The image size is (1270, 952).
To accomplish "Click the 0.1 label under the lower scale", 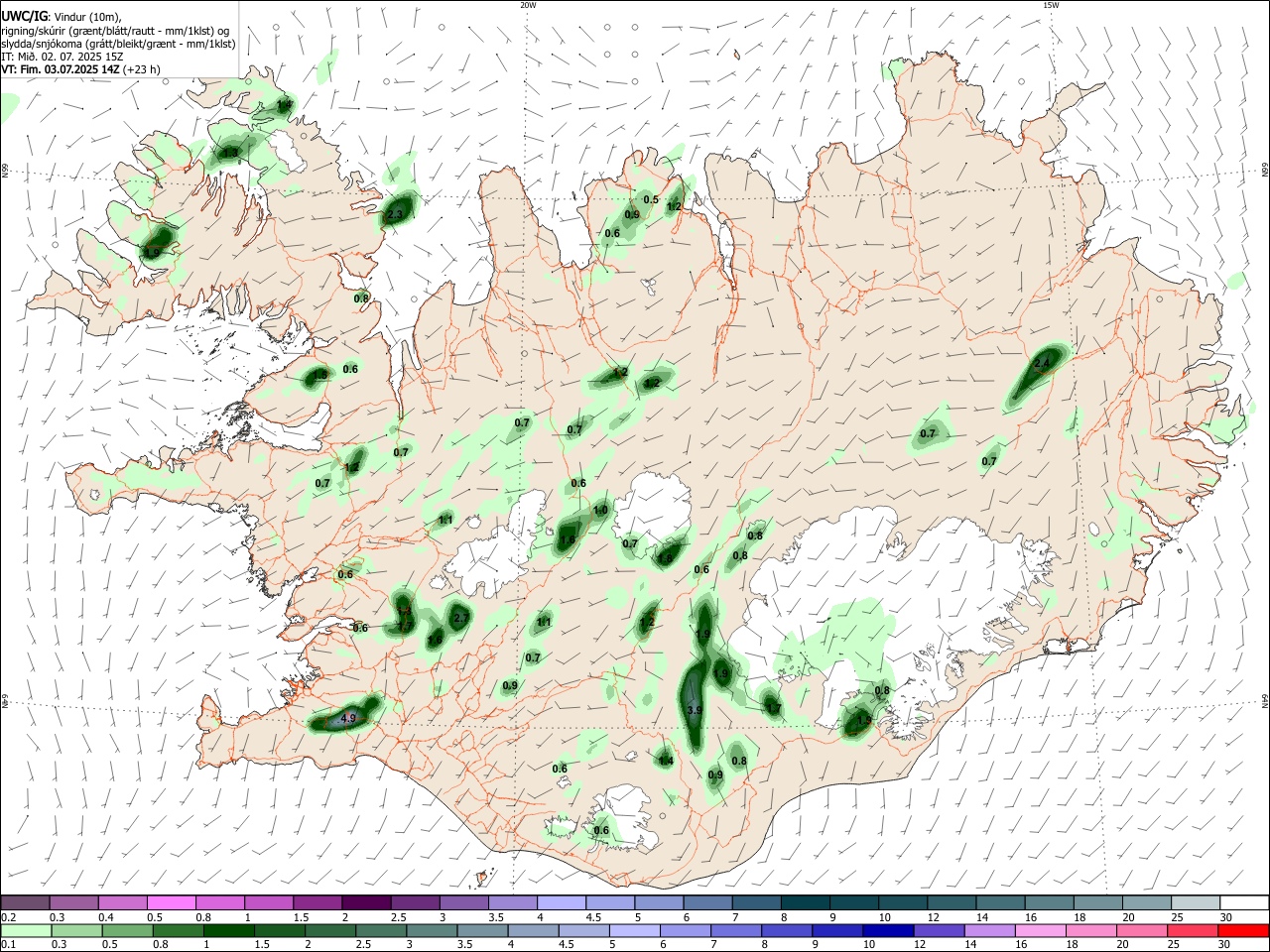I will (x=8, y=945).
